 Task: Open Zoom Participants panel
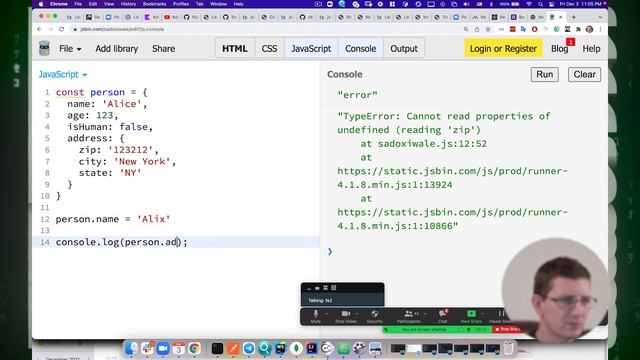tap(408, 316)
